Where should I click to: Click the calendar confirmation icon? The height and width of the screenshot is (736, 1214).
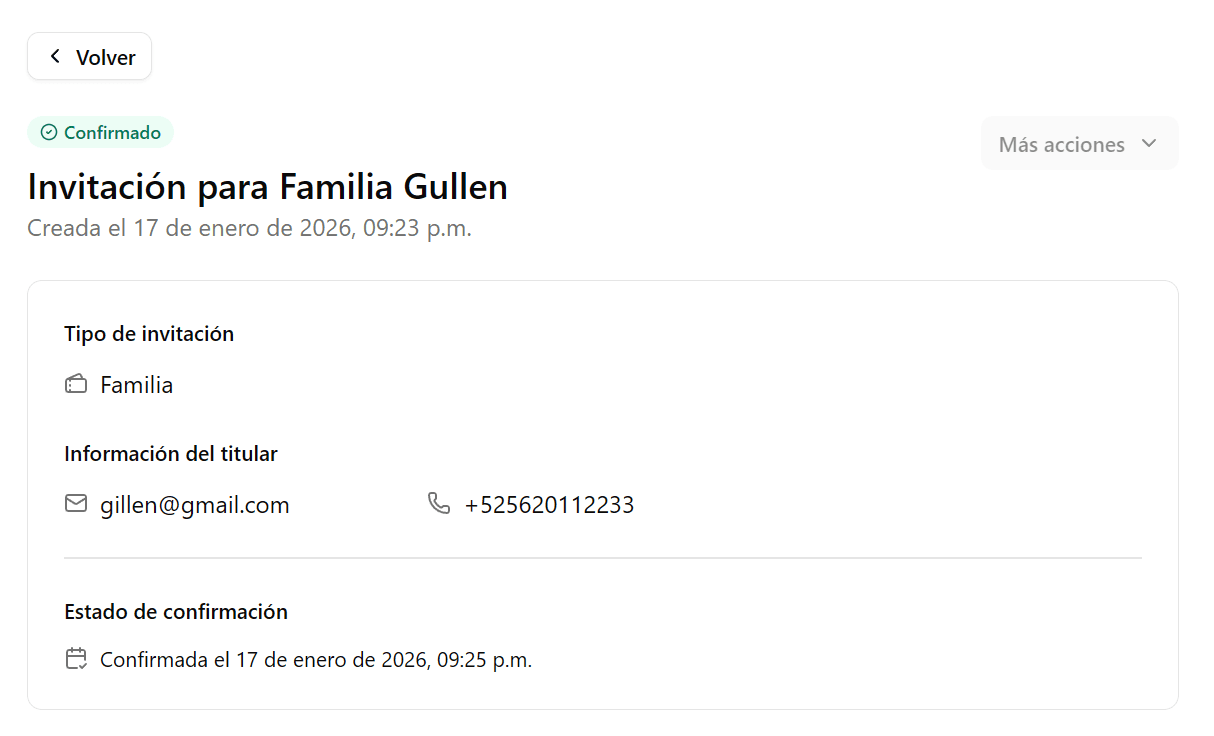tap(76, 659)
